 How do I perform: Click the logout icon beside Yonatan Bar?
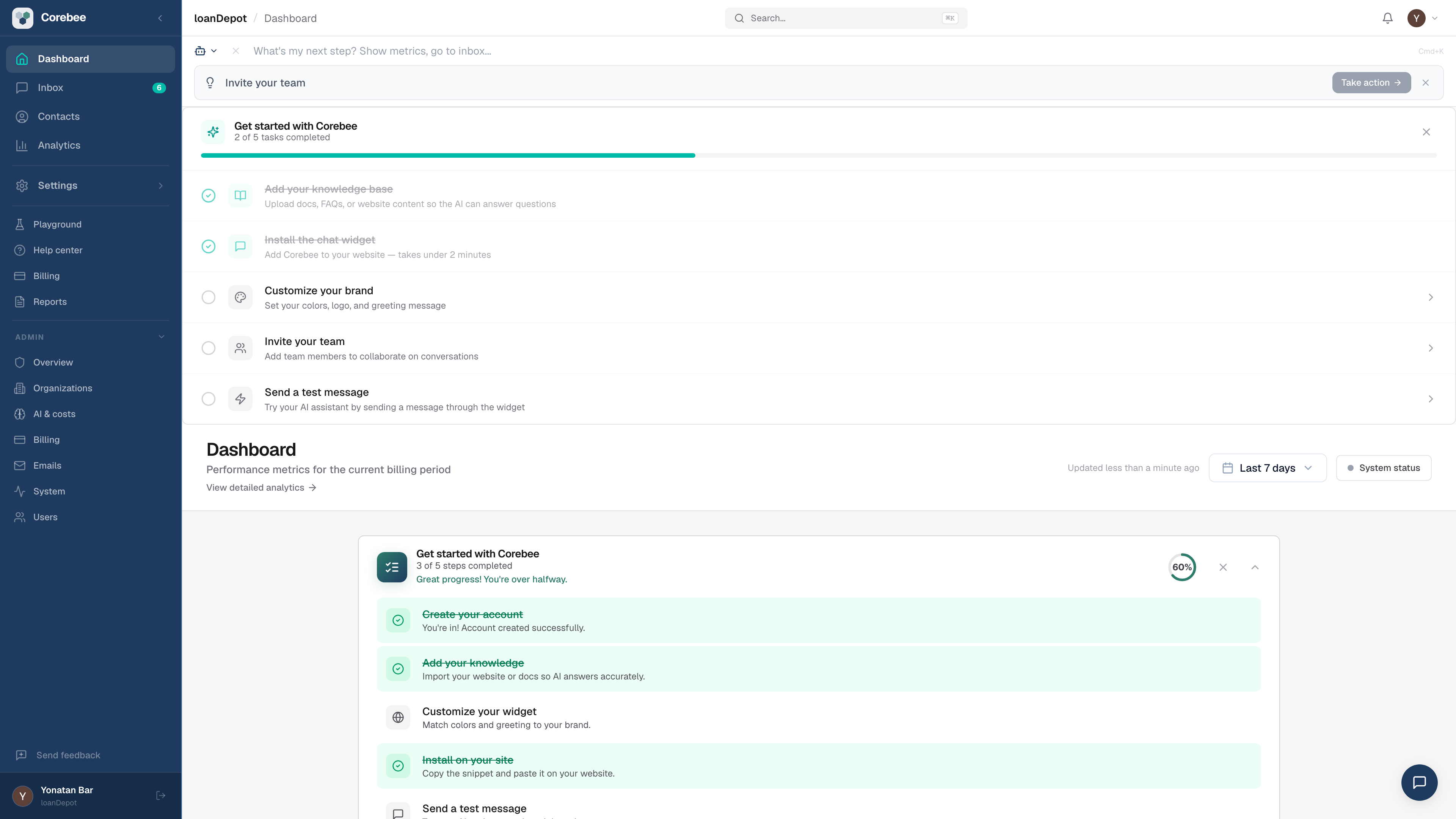coord(160,795)
